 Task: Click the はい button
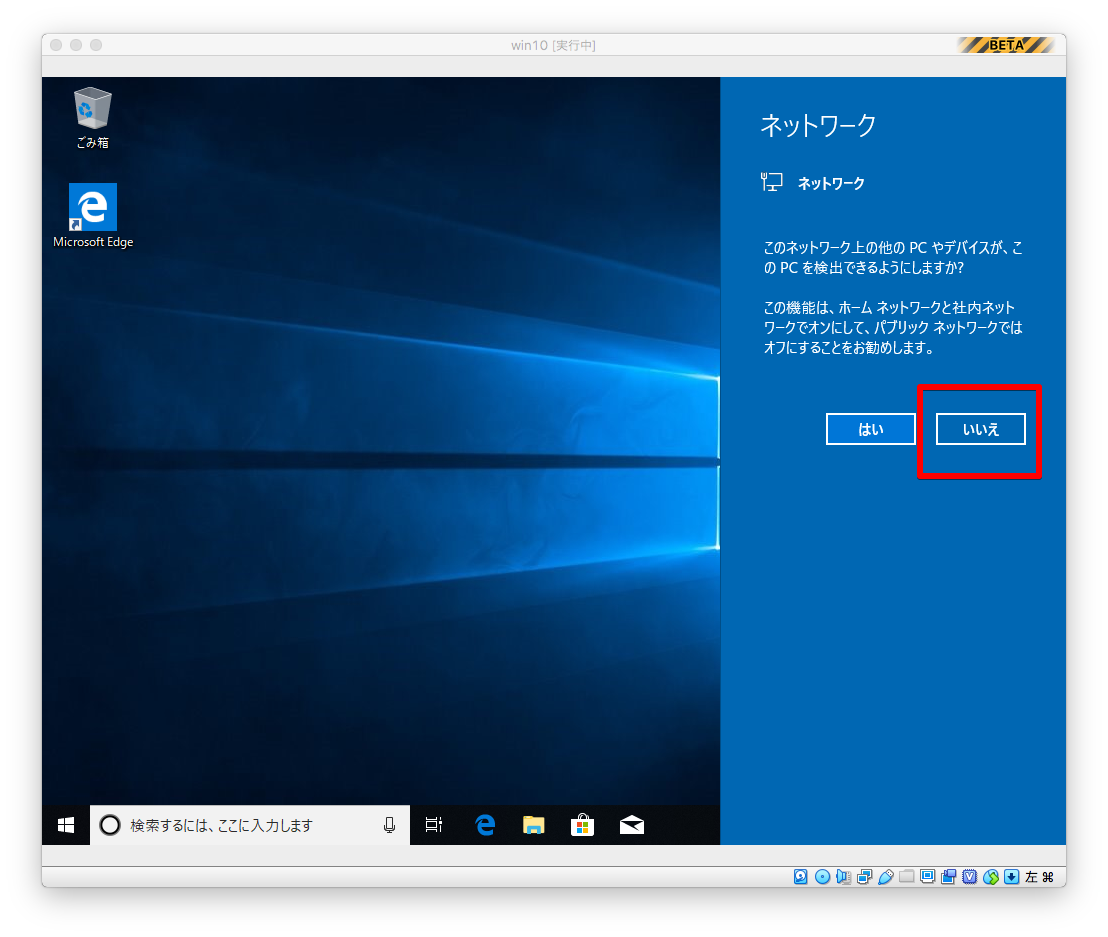[870, 429]
